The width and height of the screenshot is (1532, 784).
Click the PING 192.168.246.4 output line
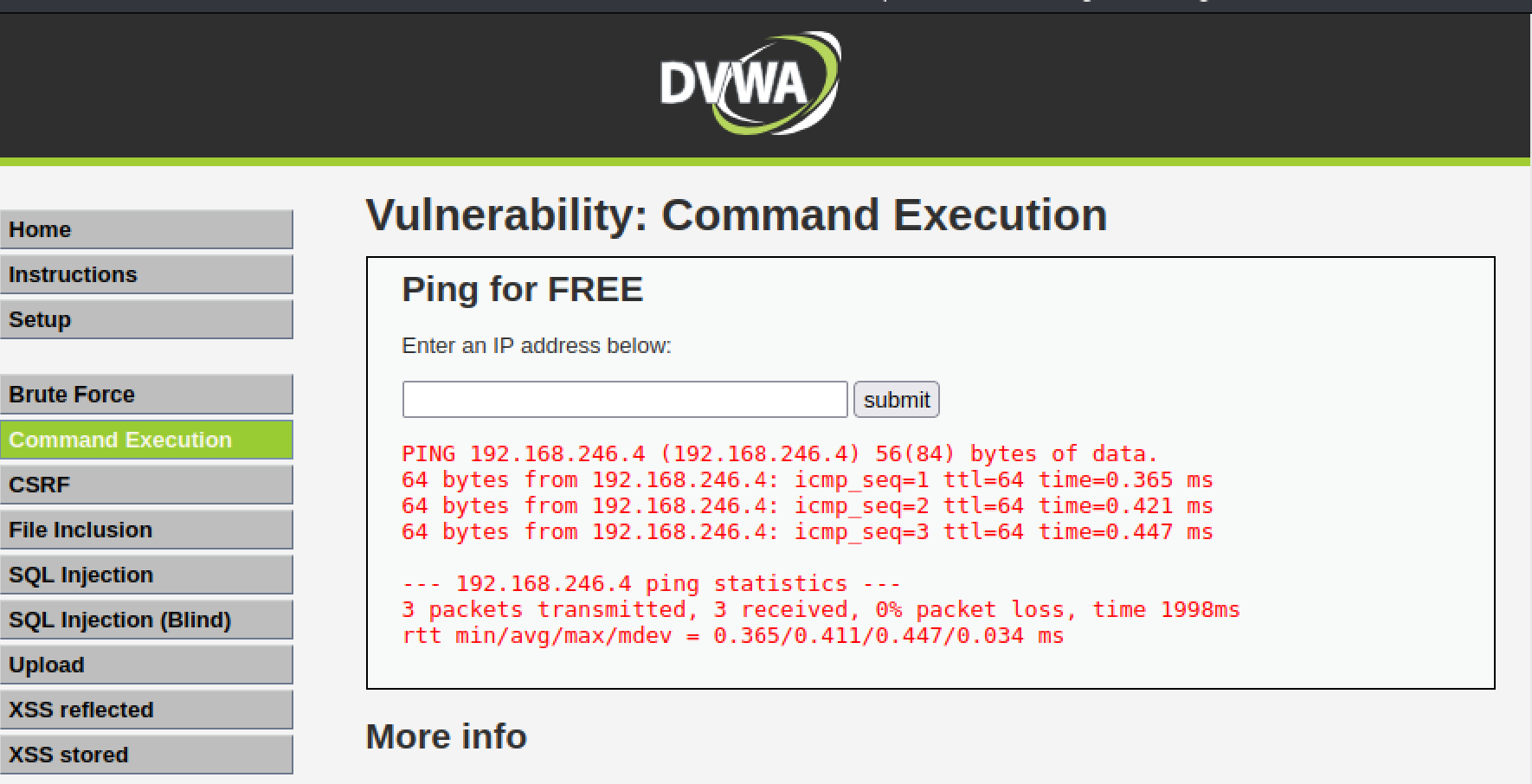pyautogui.click(x=779, y=454)
